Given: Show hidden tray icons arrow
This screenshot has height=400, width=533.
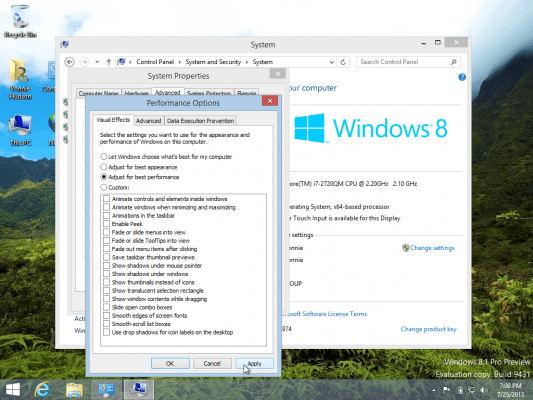Looking at the screenshot, I should point(434,390).
